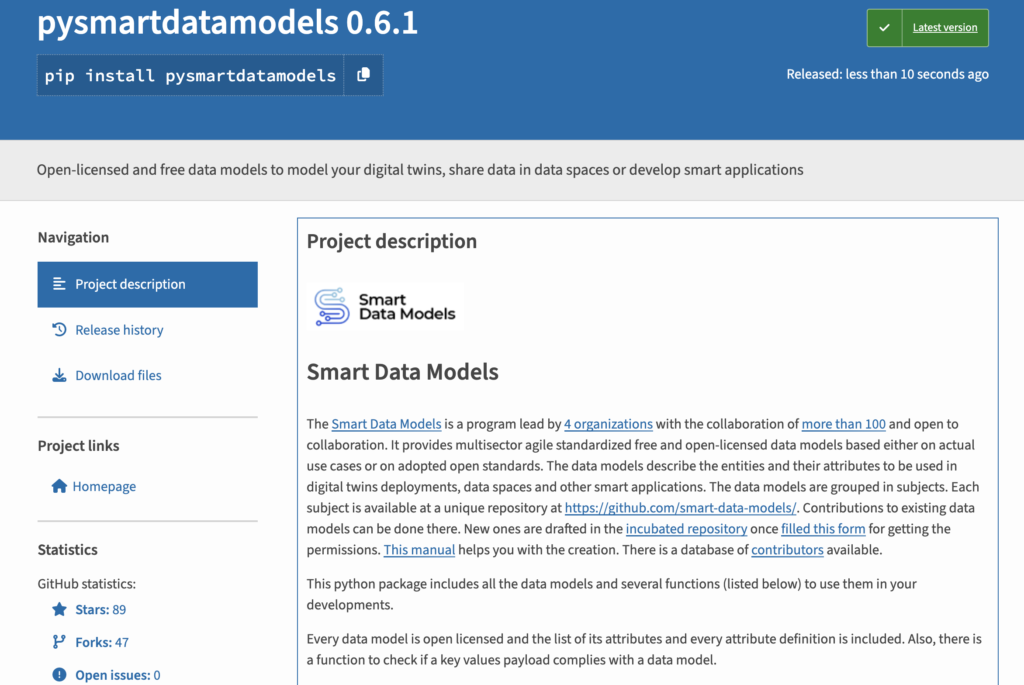Screen dimensions: 1024x685
Task: Click the Smart Data Models logo image
Action: coord(385,307)
